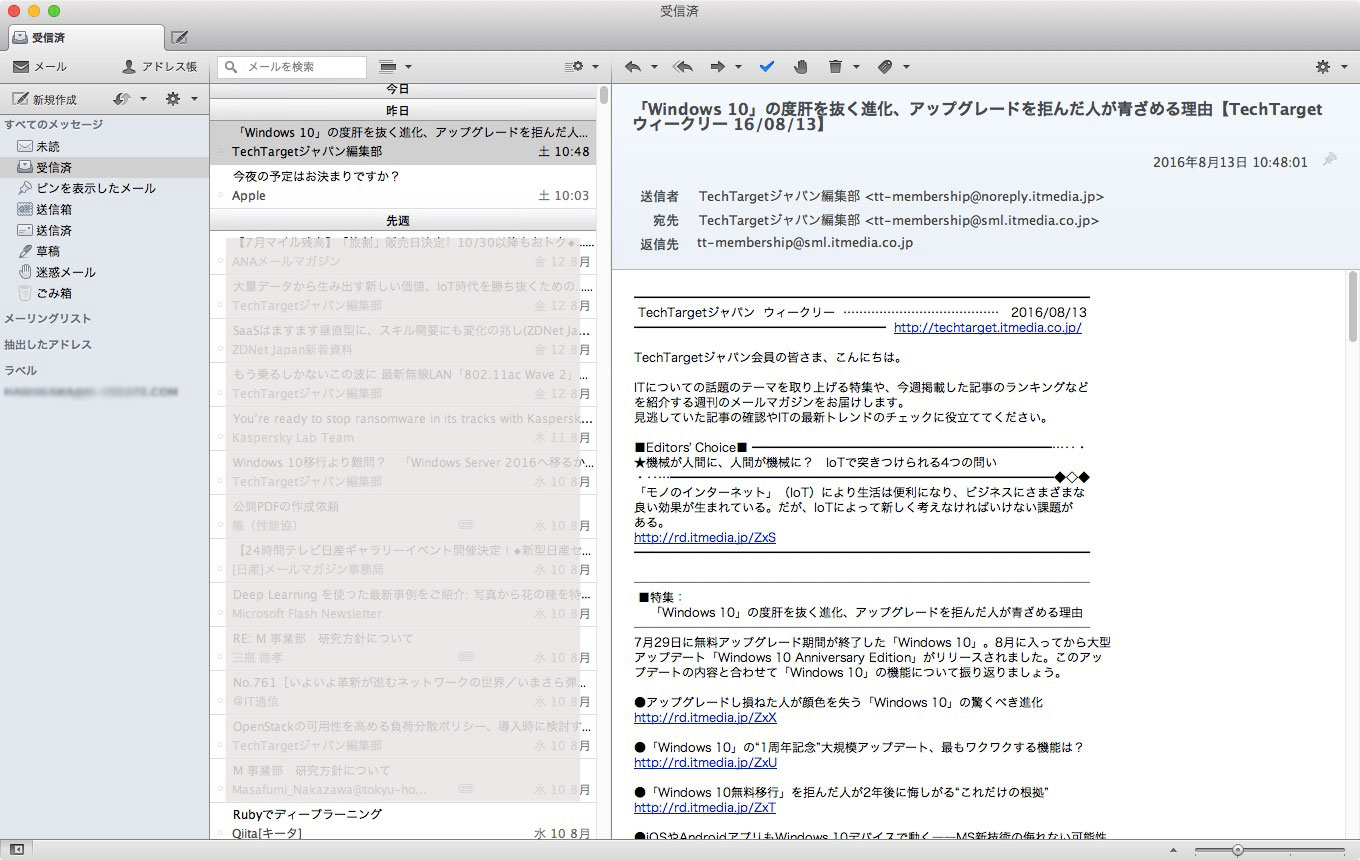Viewport: 1360px width, 860px height.
Task: Open the dropdown arrow next to tag icon
Action: click(906, 67)
